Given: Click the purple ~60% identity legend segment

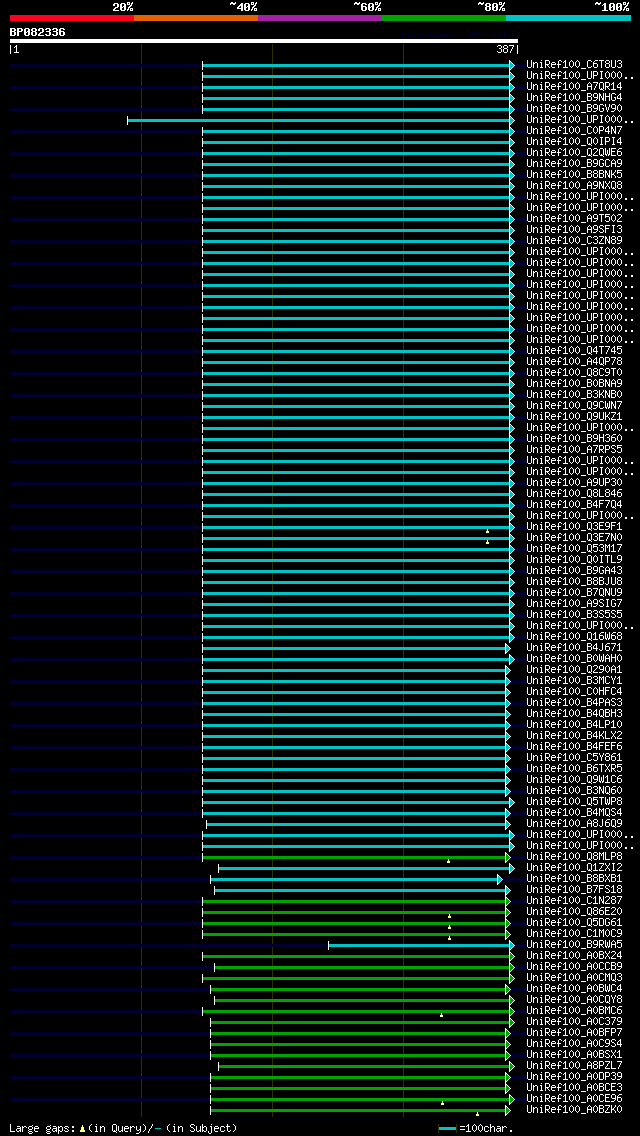Looking at the screenshot, I should point(320,17).
